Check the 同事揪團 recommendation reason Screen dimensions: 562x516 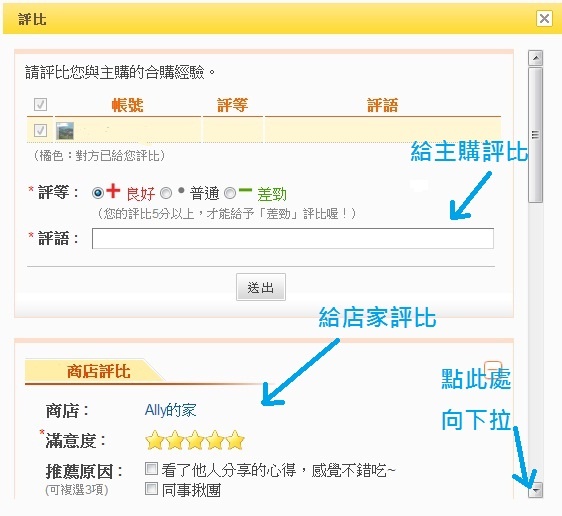coord(151,488)
